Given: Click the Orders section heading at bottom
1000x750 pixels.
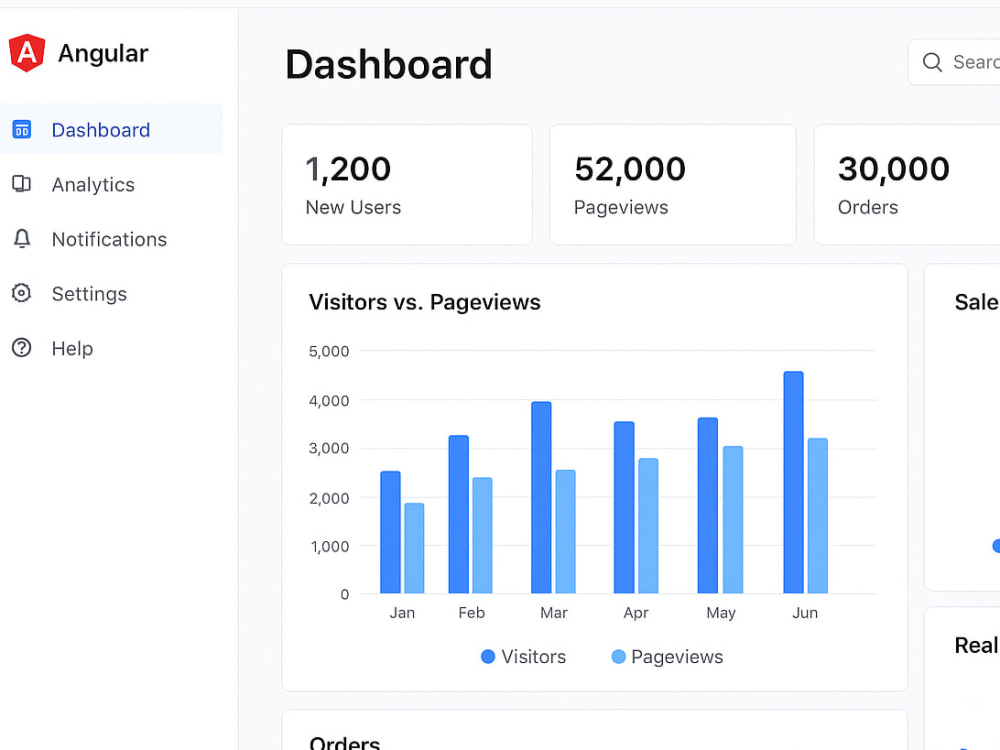Looking at the screenshot, I should pyautogui.click(x=344, y=743).
